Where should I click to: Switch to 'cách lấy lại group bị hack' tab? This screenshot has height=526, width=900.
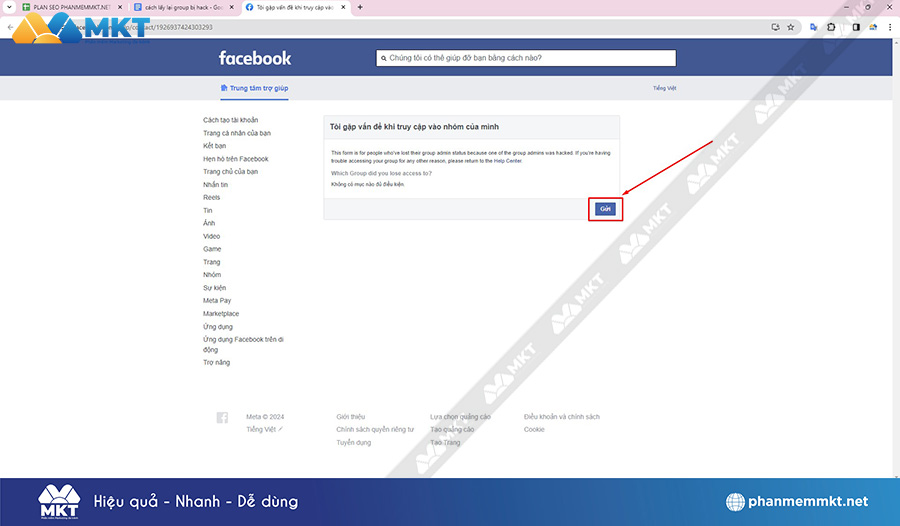[x=183, y=7]
